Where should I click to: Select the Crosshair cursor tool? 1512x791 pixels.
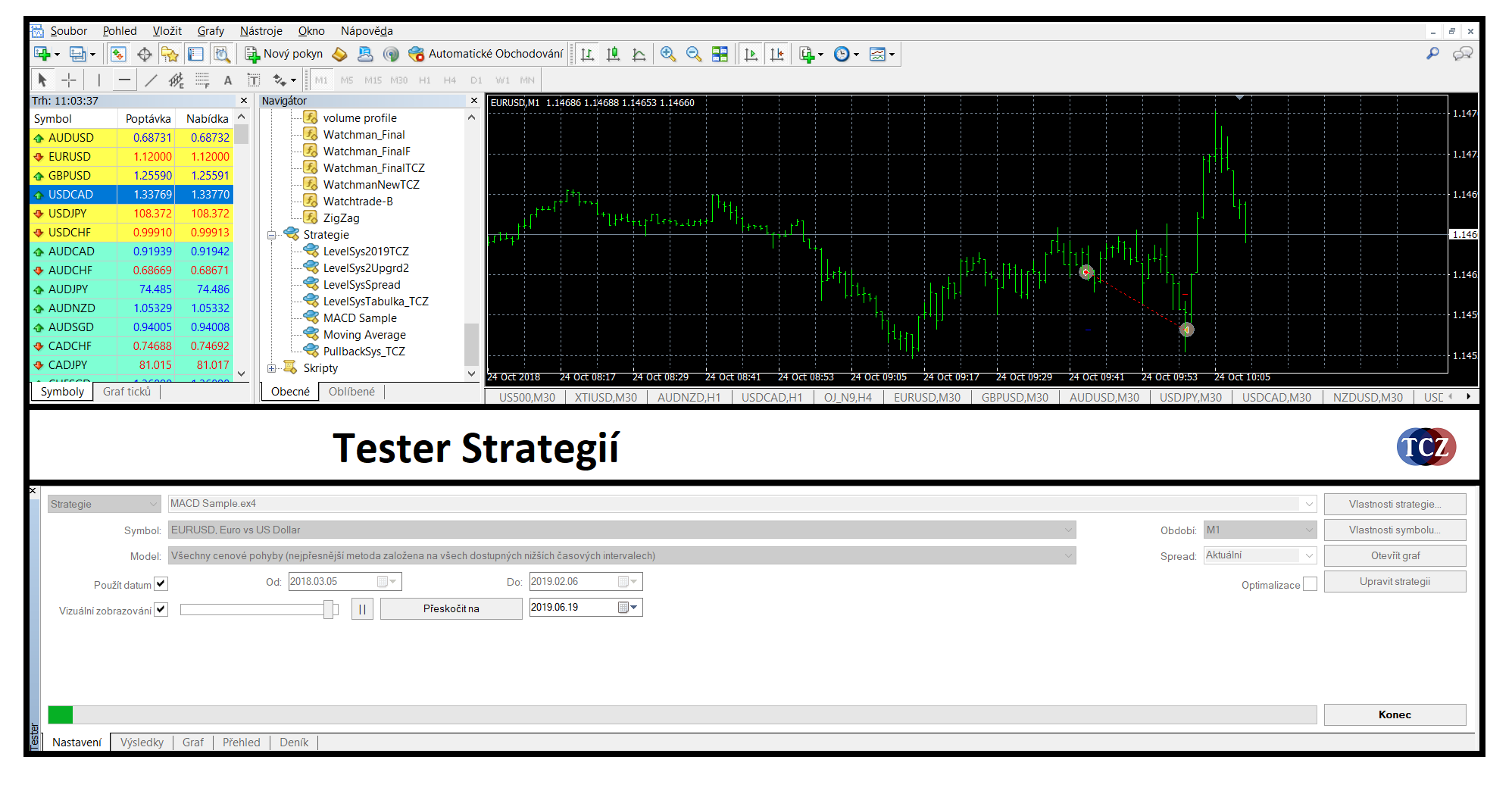[x=69, y=80]
